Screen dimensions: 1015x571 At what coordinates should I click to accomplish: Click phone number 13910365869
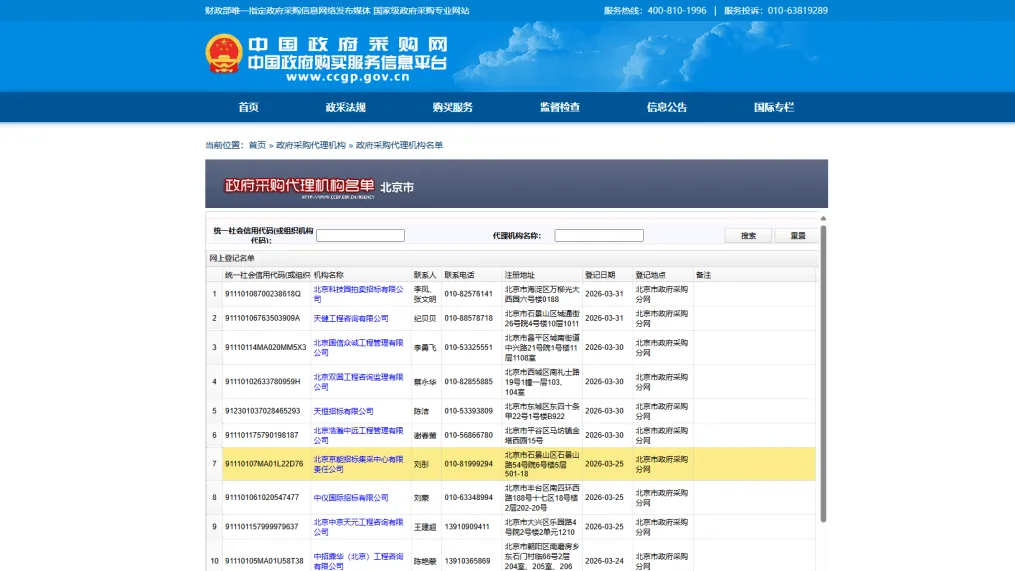[467, 561]
